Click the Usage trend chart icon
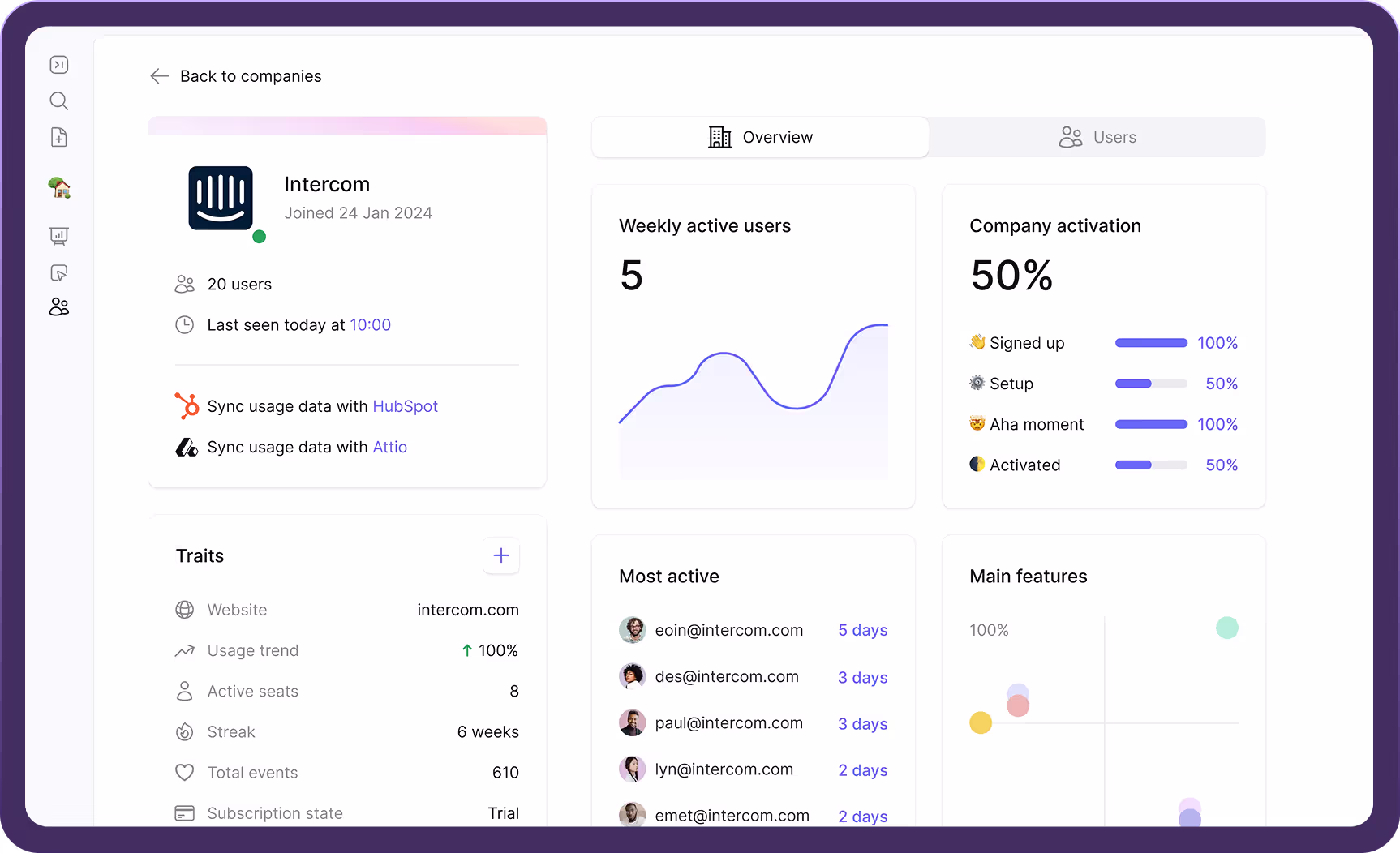This screenshot has width=1400, height=853. [185, 650]
